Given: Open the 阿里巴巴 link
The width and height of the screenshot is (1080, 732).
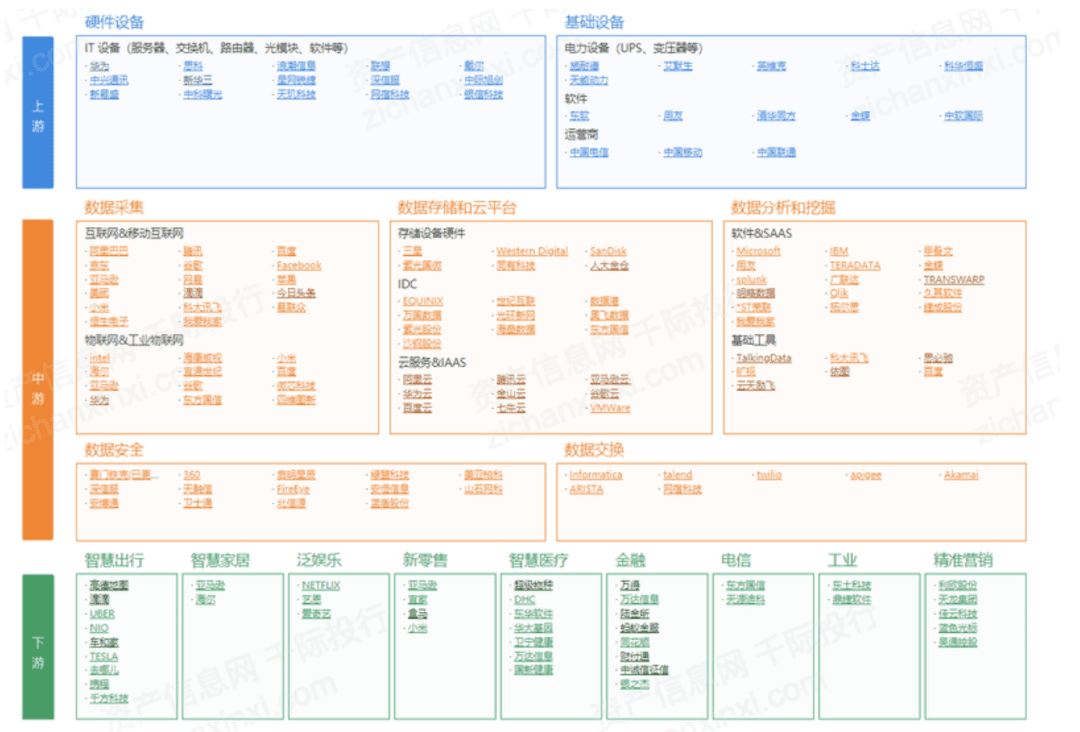Looking at the screenshot, I should click(108, 251).
